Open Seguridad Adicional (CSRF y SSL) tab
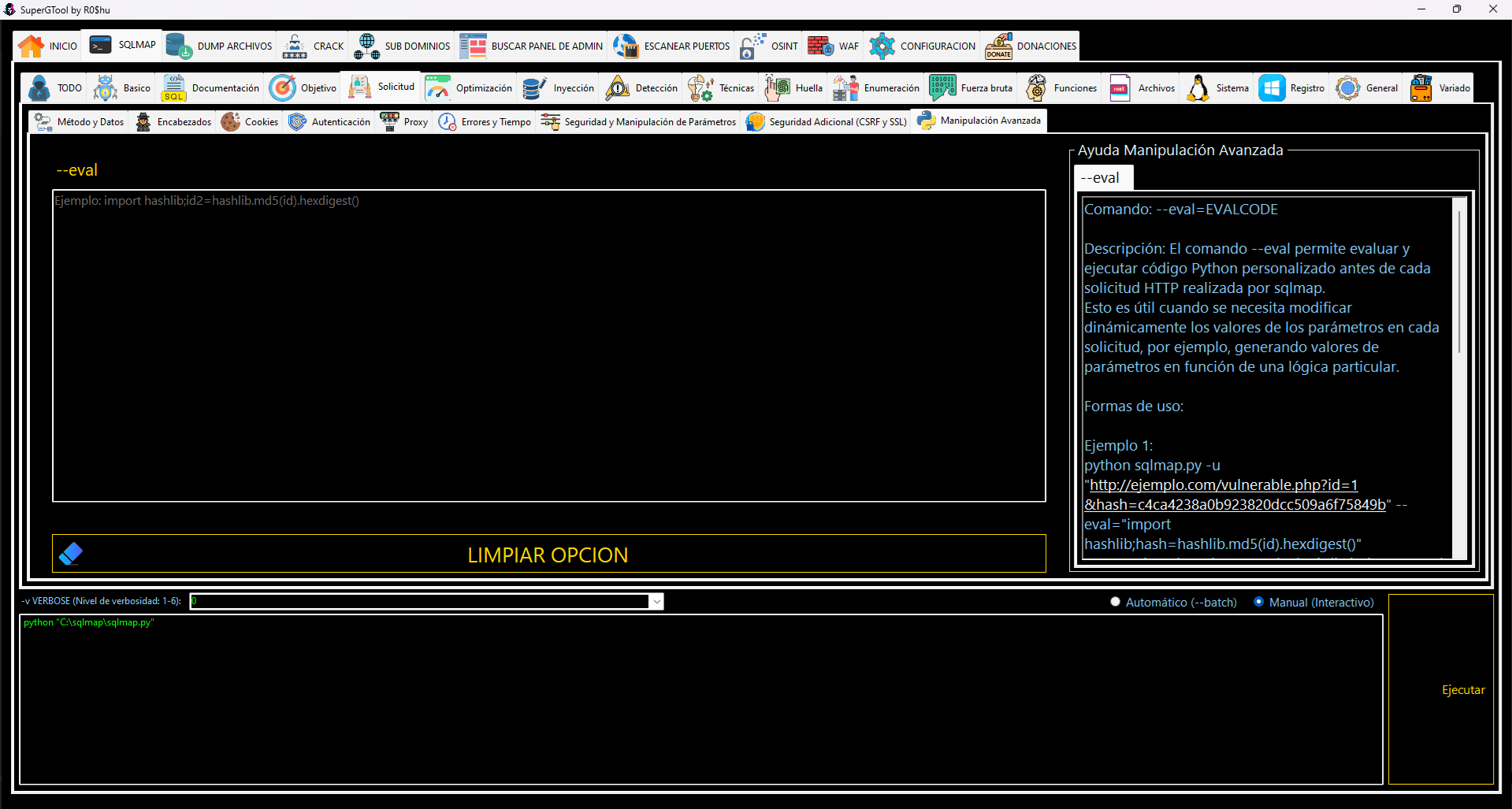Image resolution: width=1512 pixels, height=809 pixels. [x=827, y=122]
